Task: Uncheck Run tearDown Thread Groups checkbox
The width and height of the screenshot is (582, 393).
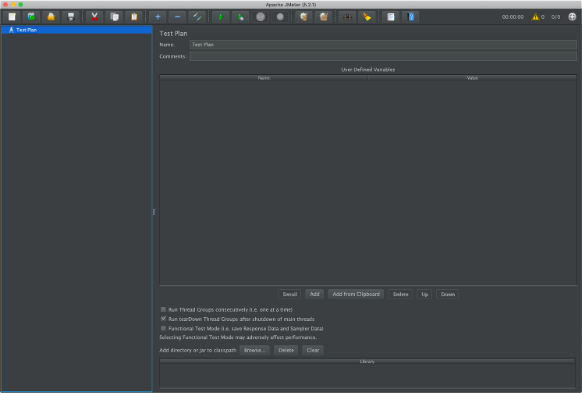Action: [163, 318]
